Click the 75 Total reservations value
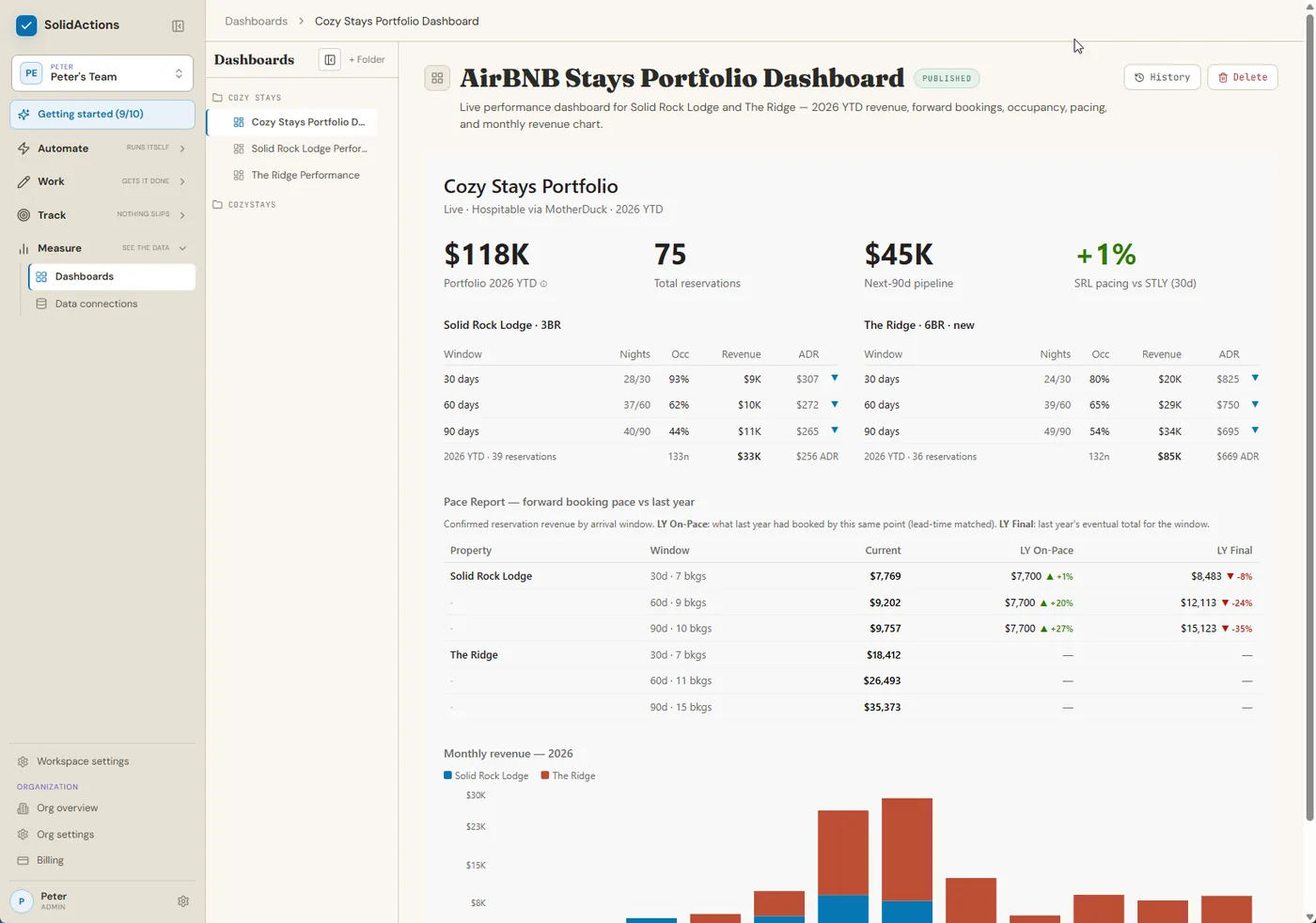Screen dimensions: 1316x923 (670, 254)
